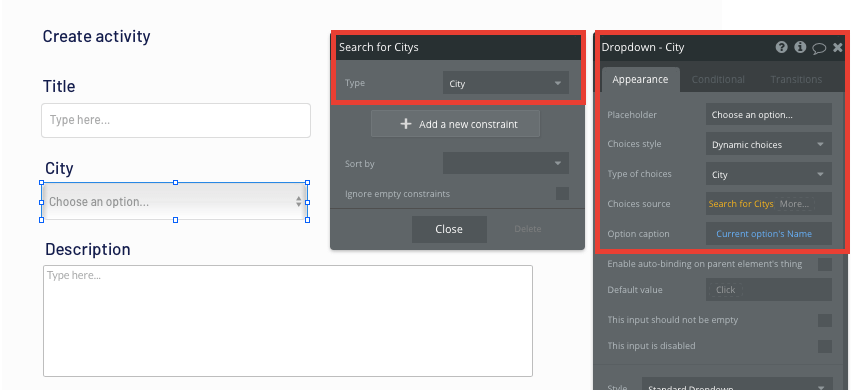Open the Type of choices dropdown
Viewport: 852px width, 390px height.
pyautogui.click(x=769, y=174)
